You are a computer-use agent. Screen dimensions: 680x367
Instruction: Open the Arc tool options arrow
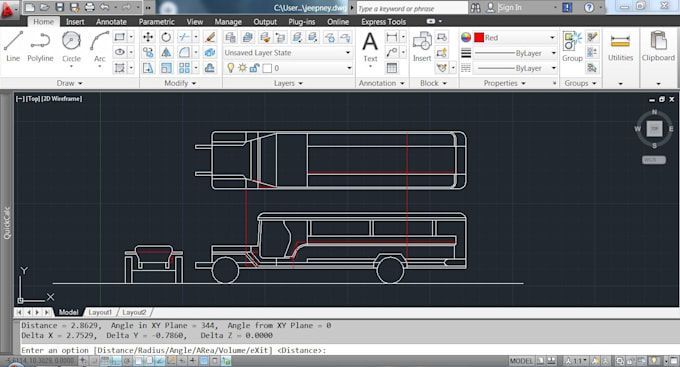tap(100, 66)
